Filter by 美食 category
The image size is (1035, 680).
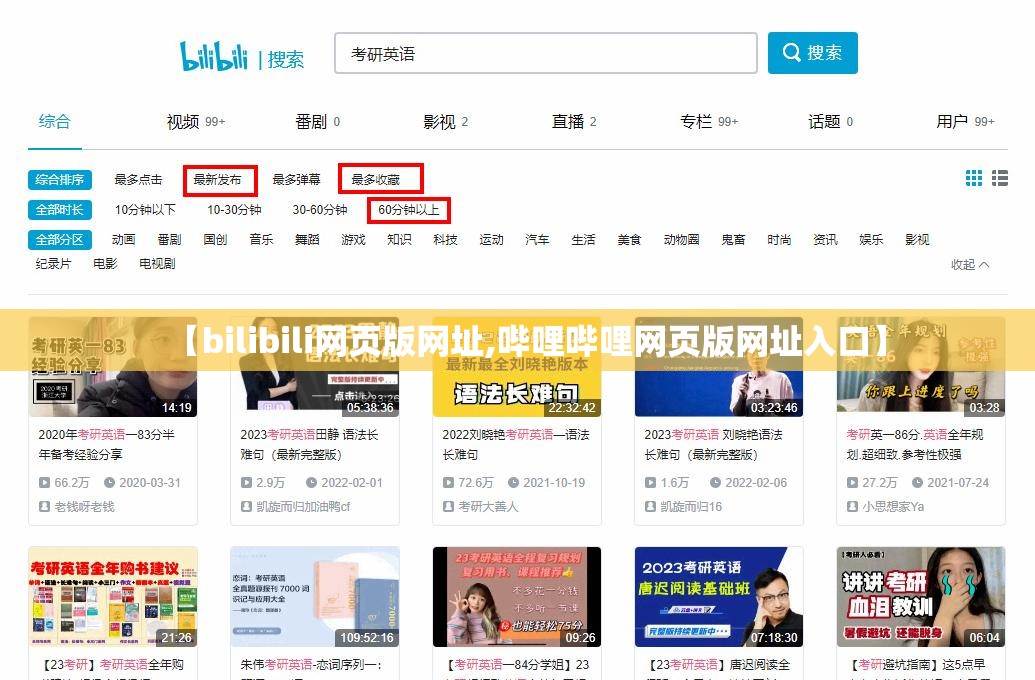click(x=629, y=240)
